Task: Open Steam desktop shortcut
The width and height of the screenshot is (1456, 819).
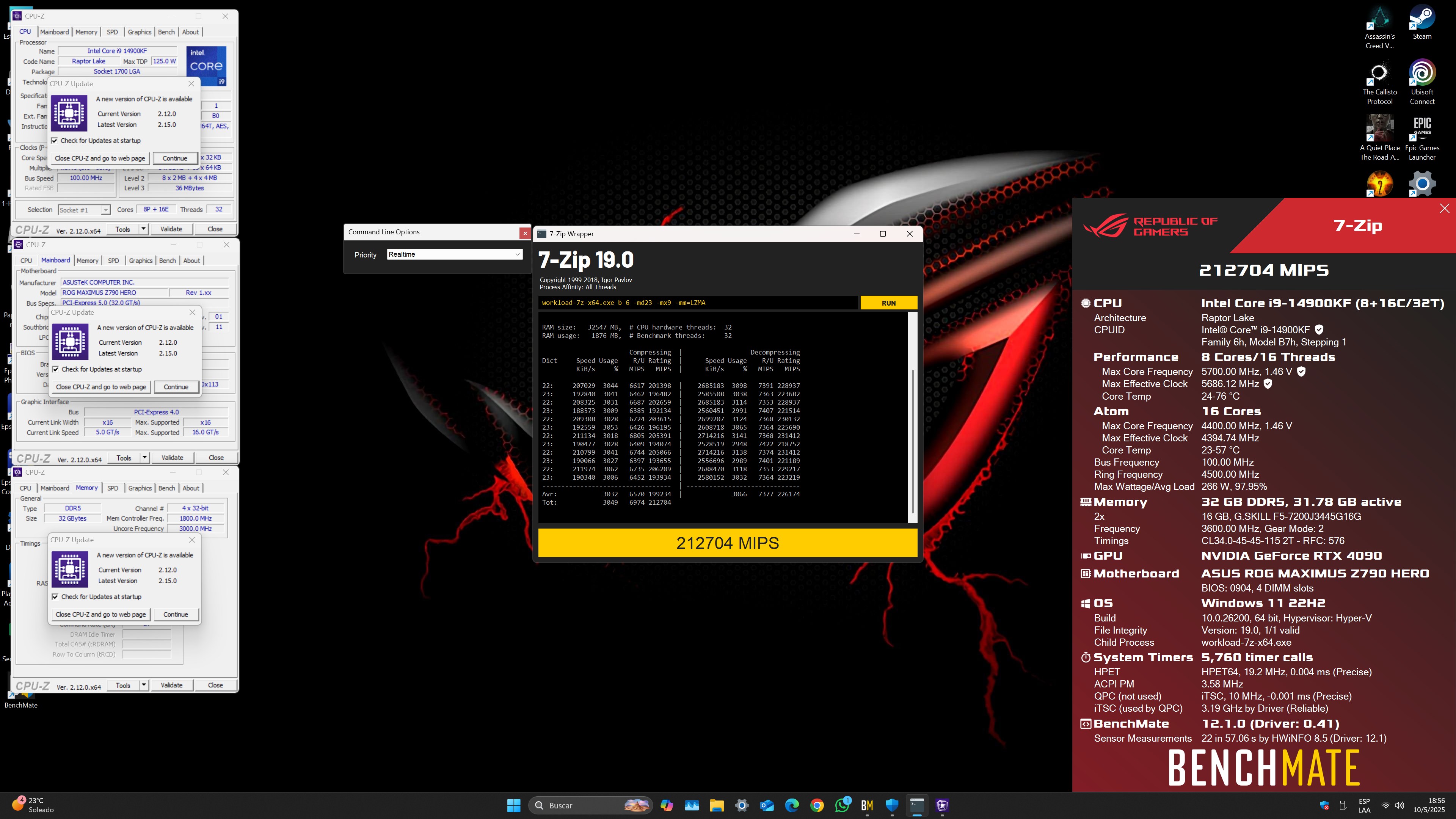Action: (1421, 23)
